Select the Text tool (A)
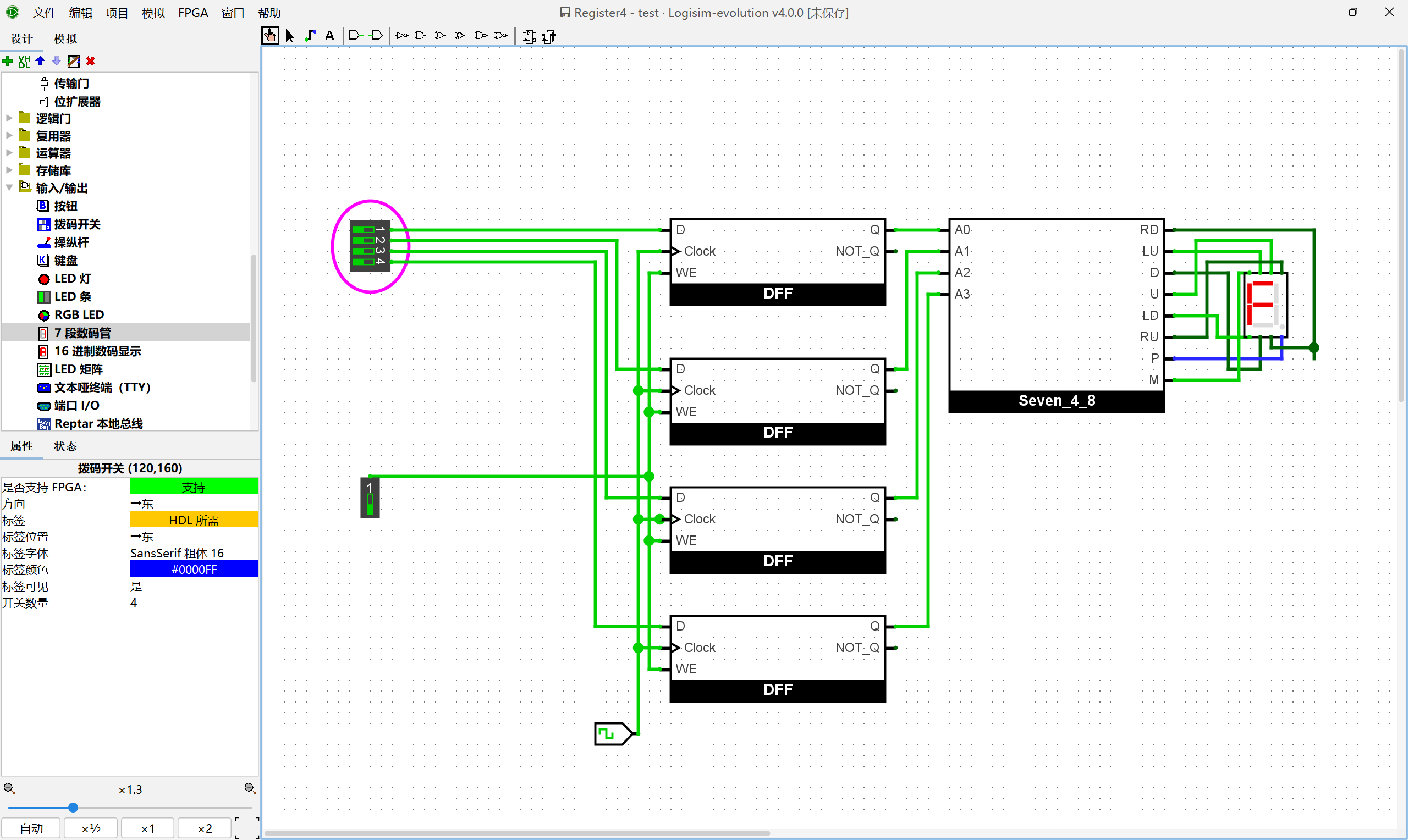Viewport: 1408px width, 840px height. pyautogui.click(x=329, y=36)
